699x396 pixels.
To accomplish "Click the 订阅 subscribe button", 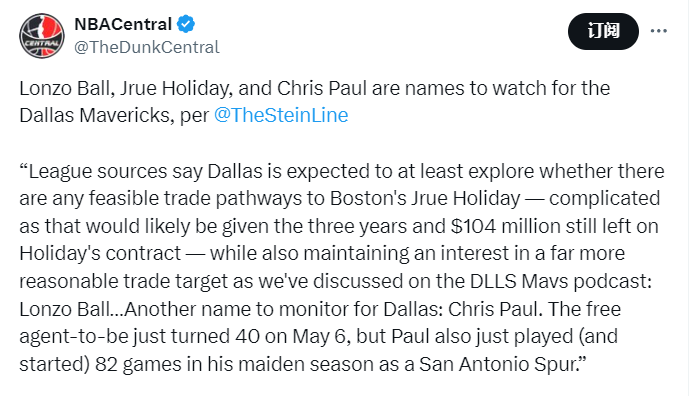I will (603, 31).
